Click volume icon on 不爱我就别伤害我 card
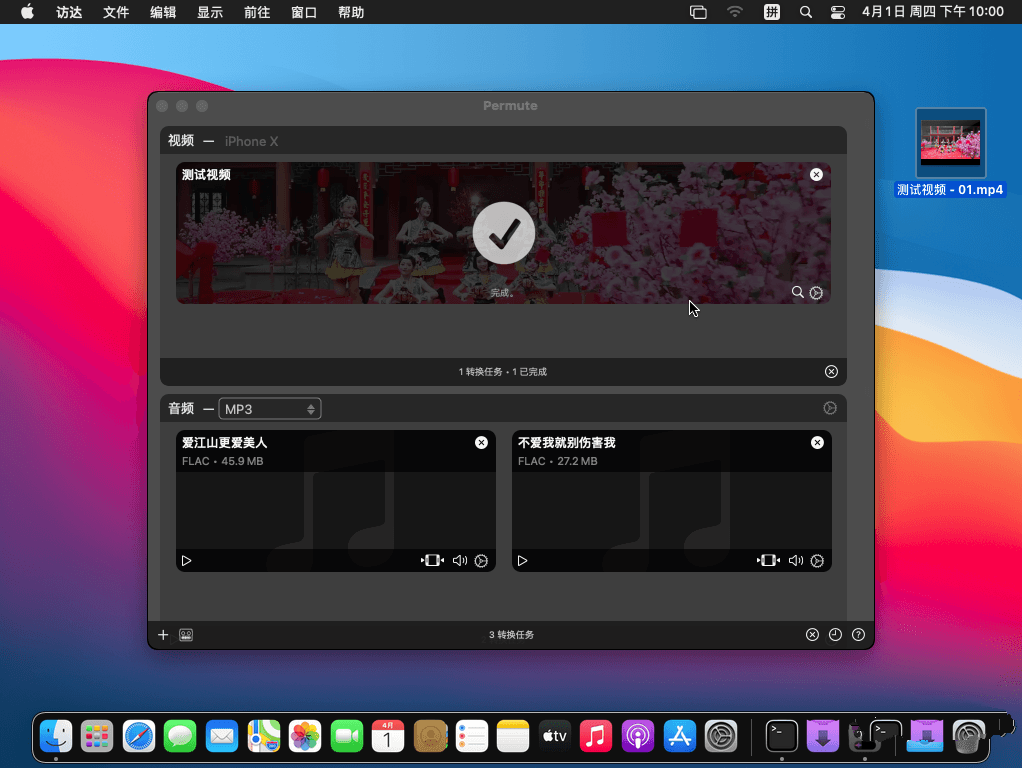 pyautogui.click(x=796, y=561)
